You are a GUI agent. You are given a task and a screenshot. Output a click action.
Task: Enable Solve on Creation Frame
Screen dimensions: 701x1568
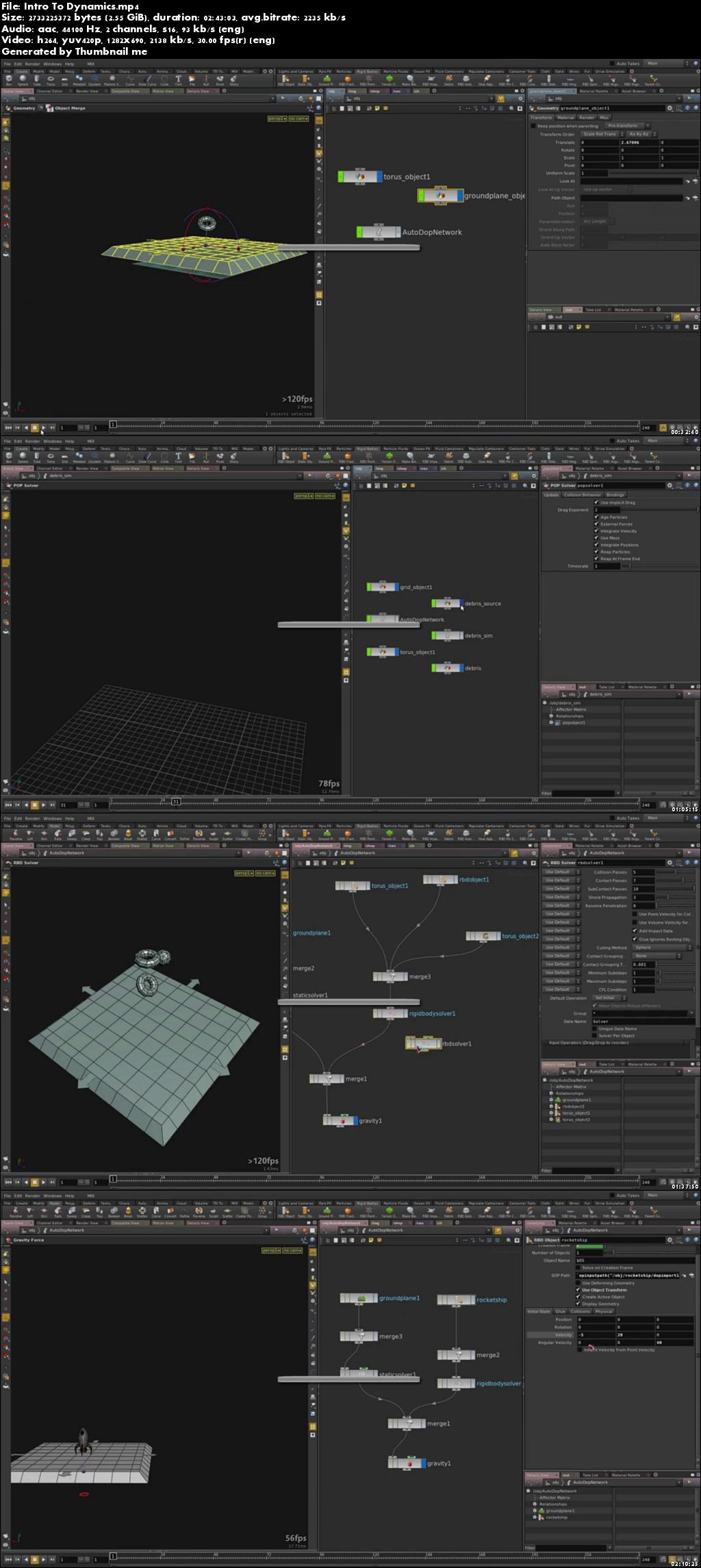(x=578, y=1268)
